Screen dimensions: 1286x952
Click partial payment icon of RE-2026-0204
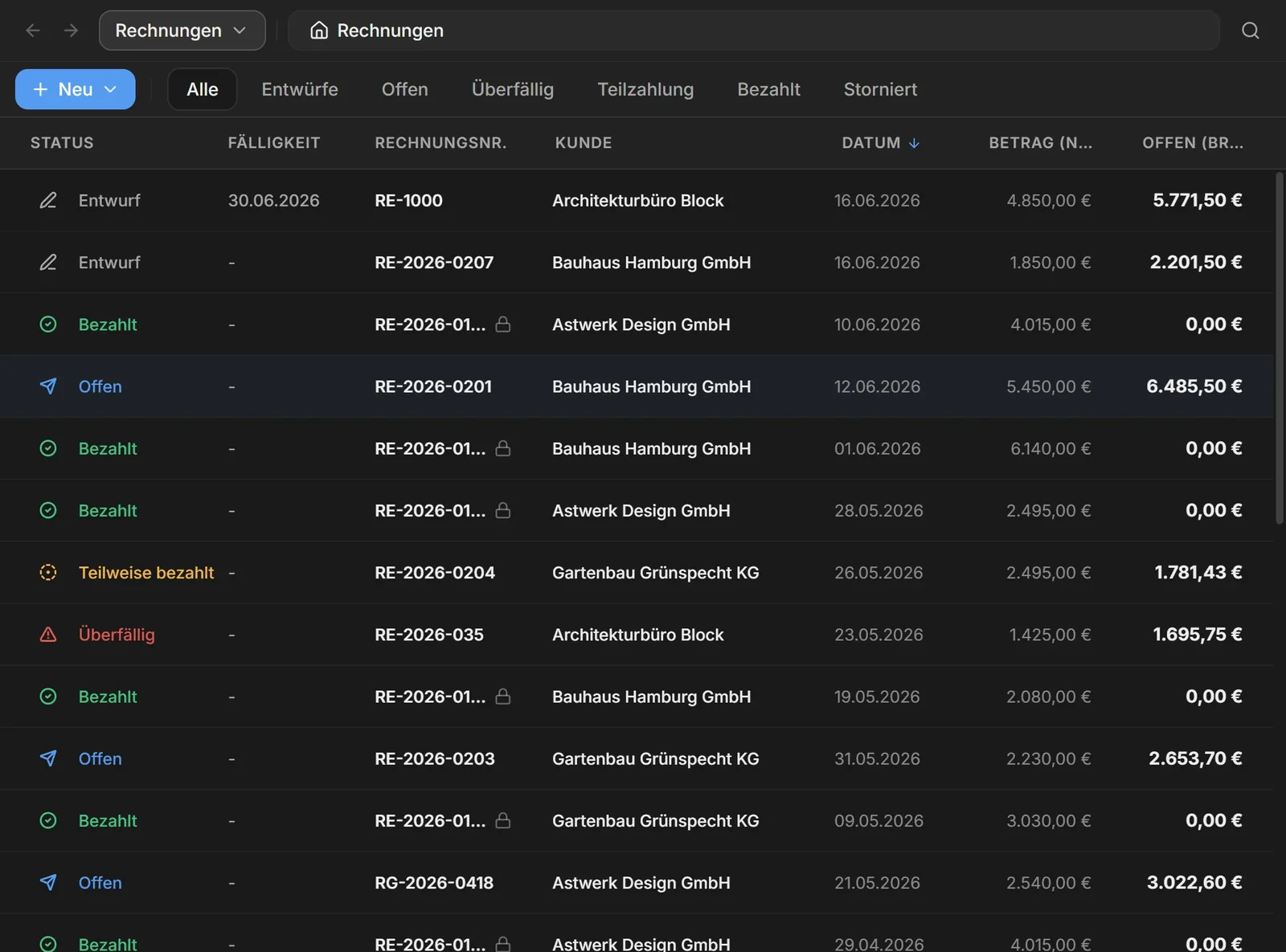click(x=48, y=572)
